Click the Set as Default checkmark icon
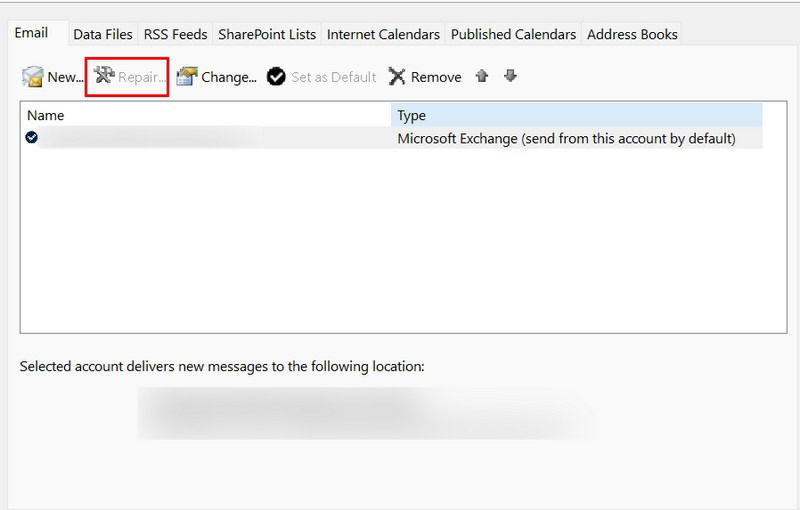Viewport: 800px width, 510px height. coord(276,76)
